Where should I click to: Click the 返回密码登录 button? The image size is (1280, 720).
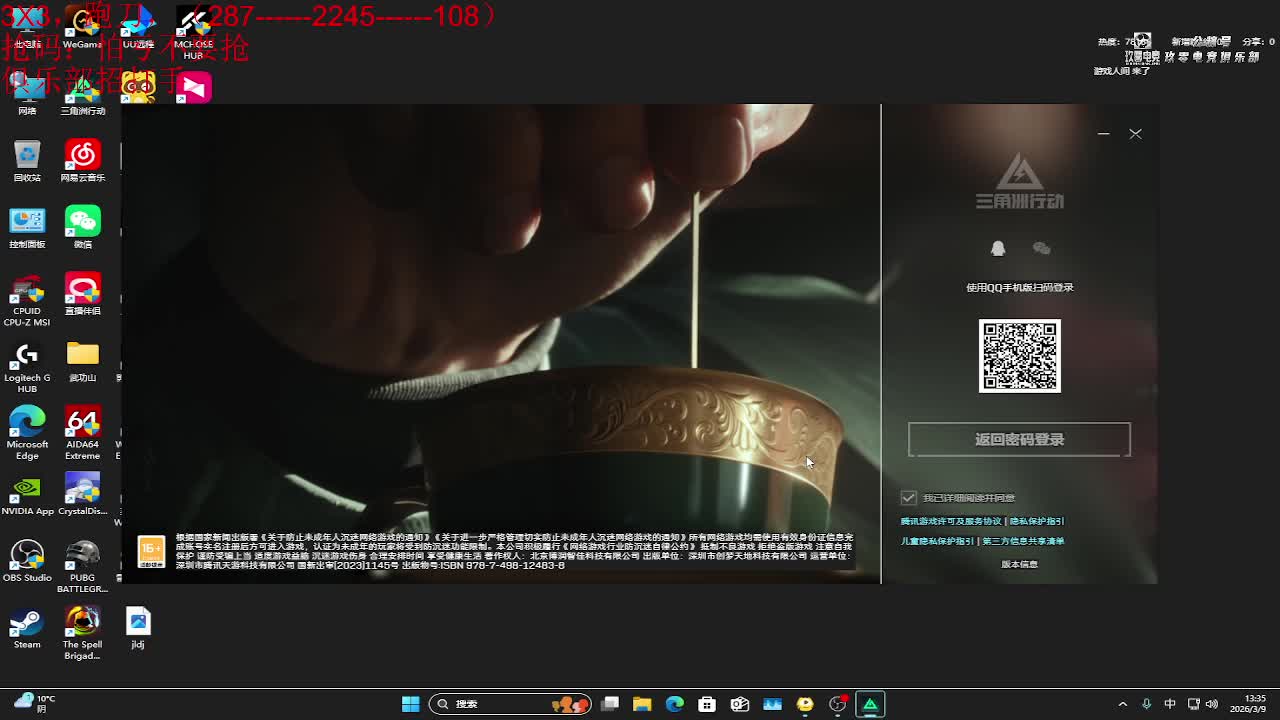[x=1019, y=440]
